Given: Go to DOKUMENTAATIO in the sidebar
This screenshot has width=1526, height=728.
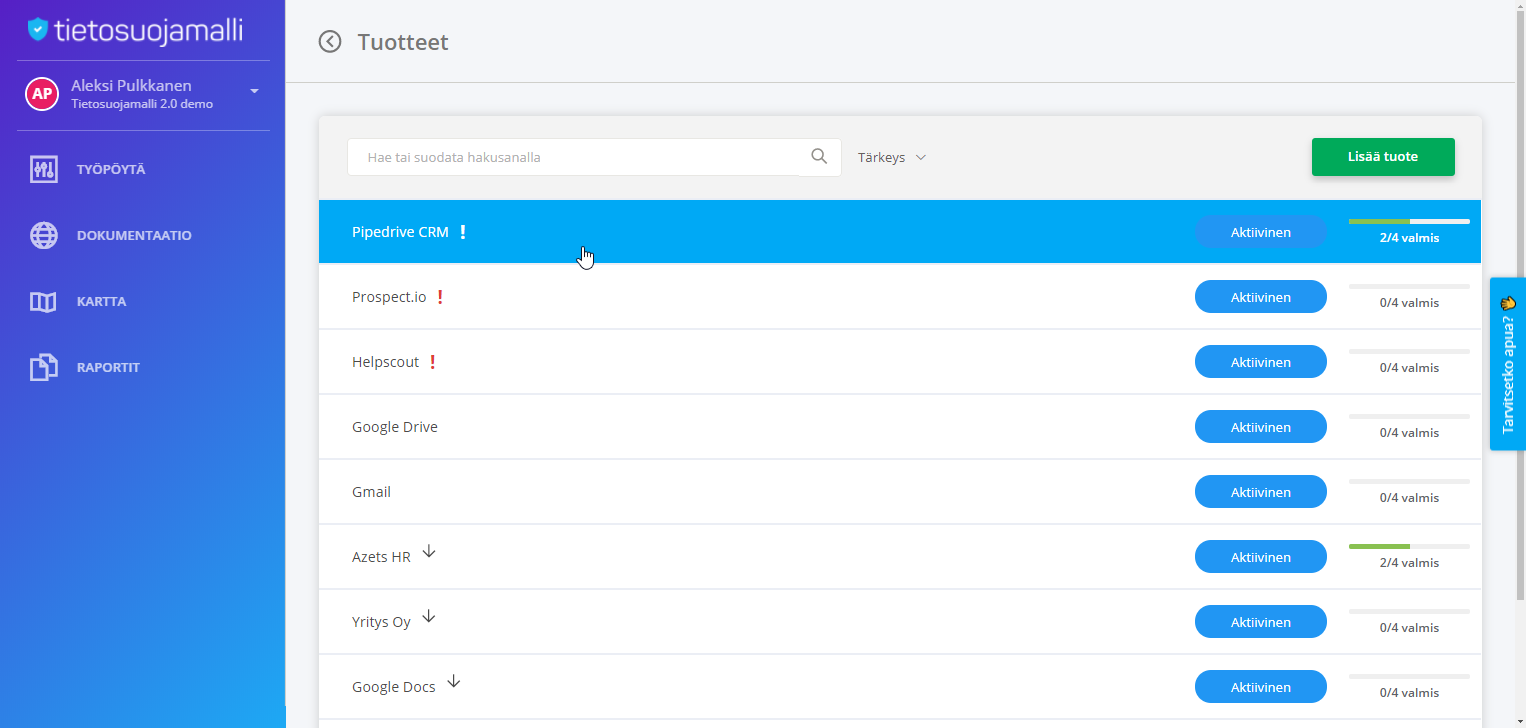Looking at the screenshot, I should 134,236.
